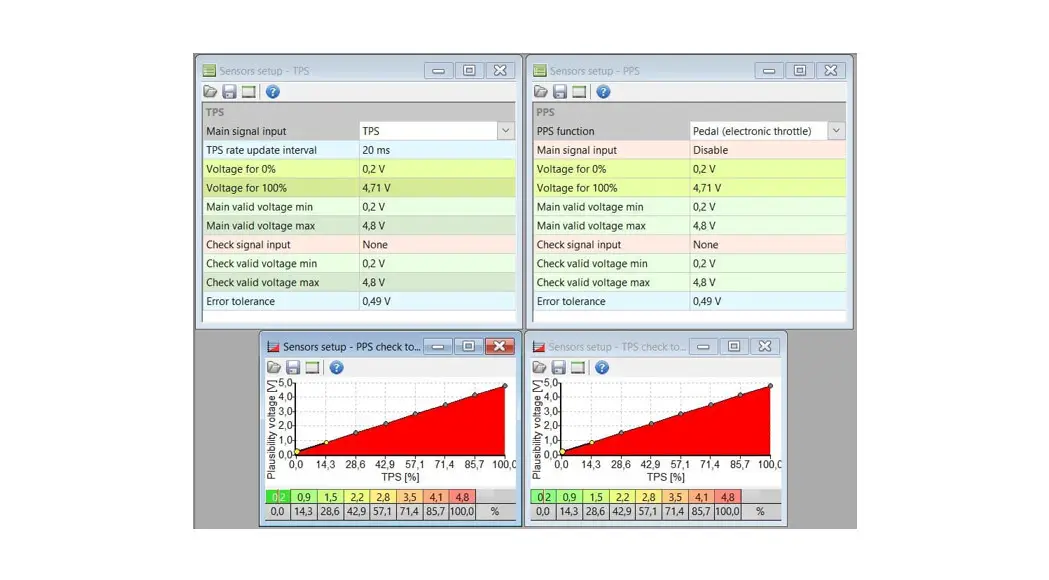Open file icon in TPS check window
The width and height of the screenshot is (1049, 580).
(539, 367)
